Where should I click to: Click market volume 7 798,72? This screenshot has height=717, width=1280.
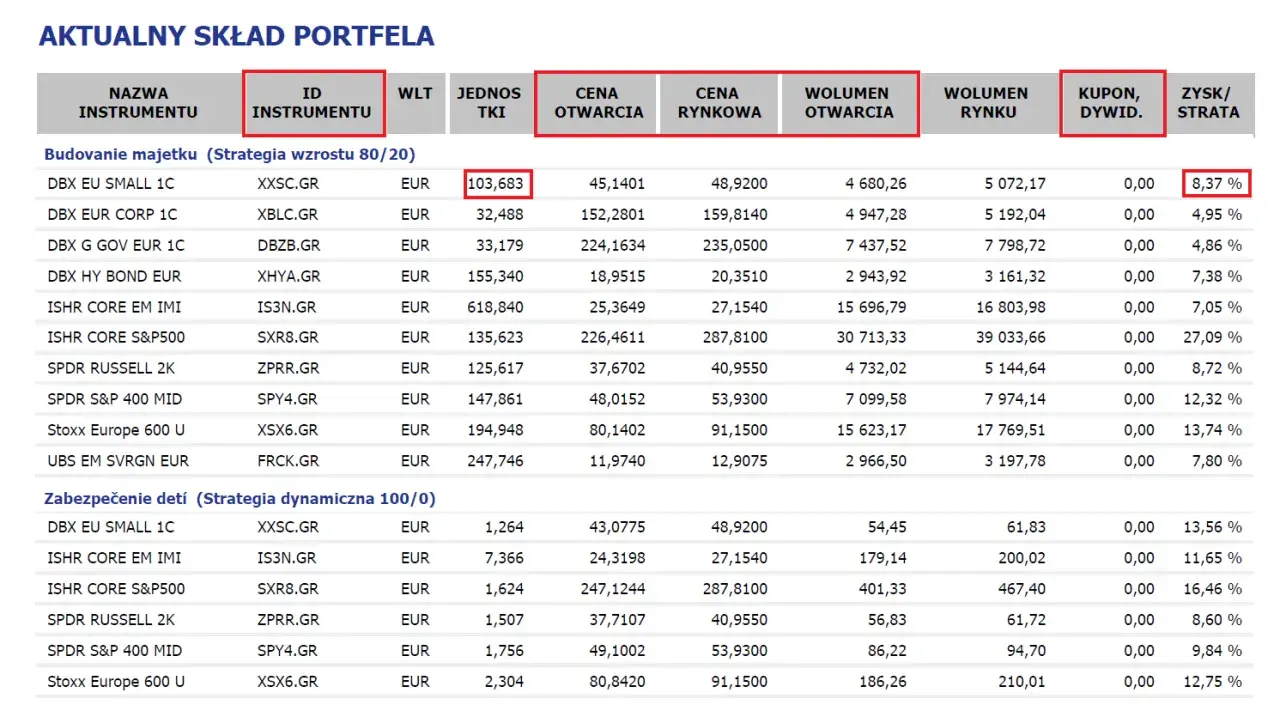click(x=1014, y=246)
